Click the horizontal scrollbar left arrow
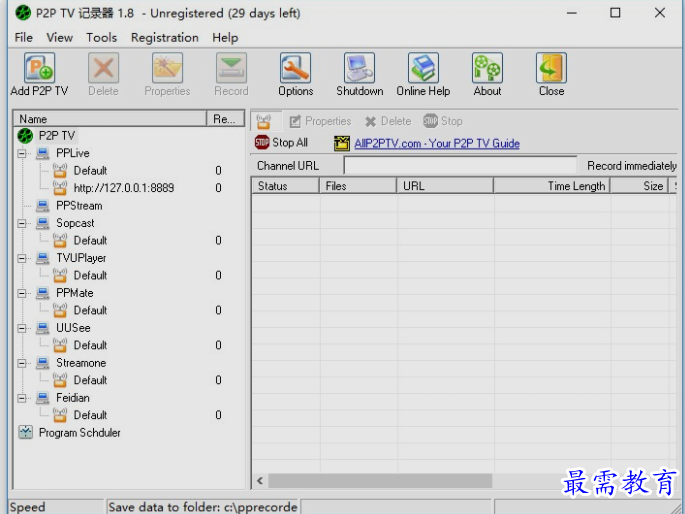Viewport: 685px width, 514px height. (x=260, y=481)
